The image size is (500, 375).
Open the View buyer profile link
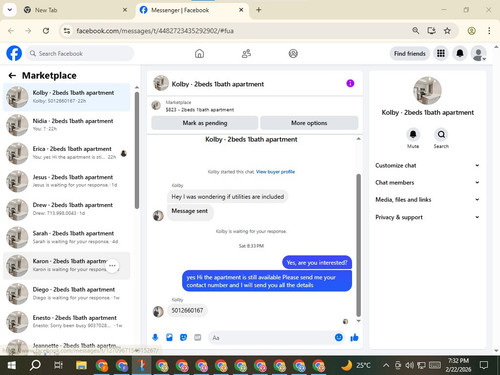coord(275,172)
